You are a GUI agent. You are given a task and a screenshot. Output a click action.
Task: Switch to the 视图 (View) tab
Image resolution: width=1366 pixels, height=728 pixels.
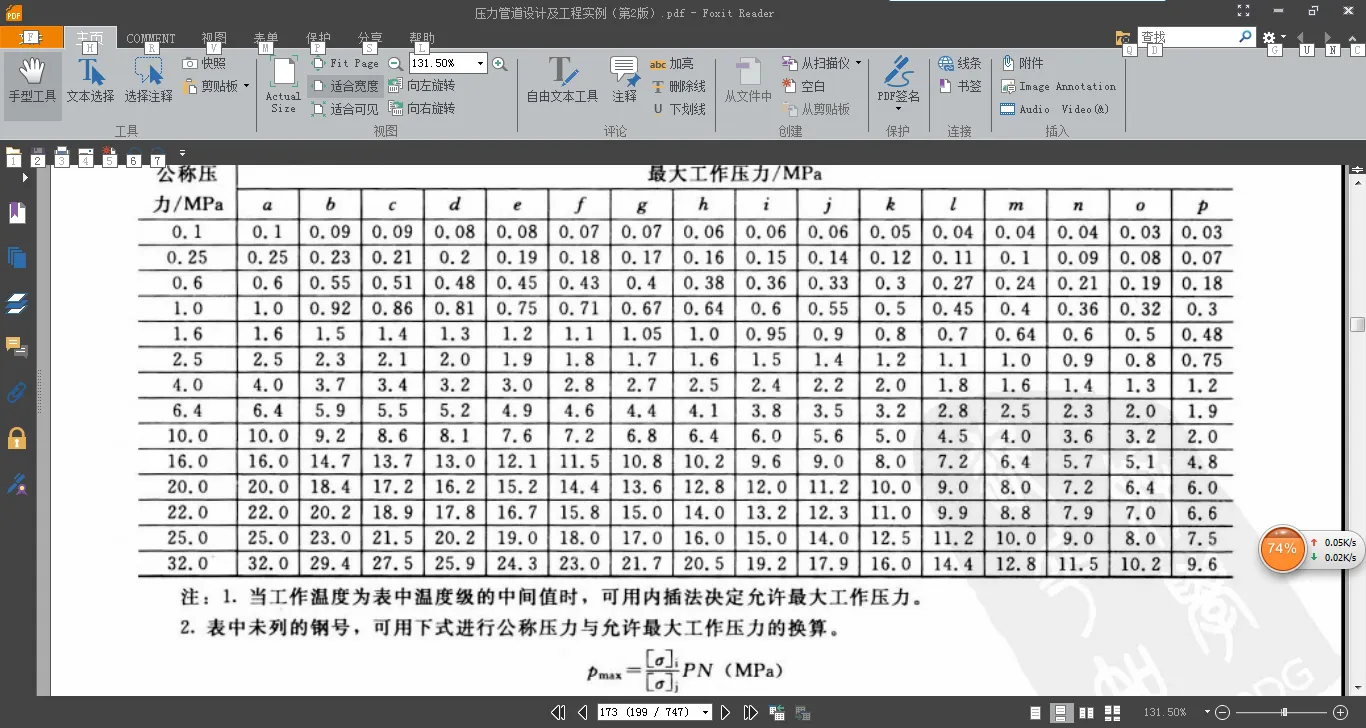click(x=214, y=39)
